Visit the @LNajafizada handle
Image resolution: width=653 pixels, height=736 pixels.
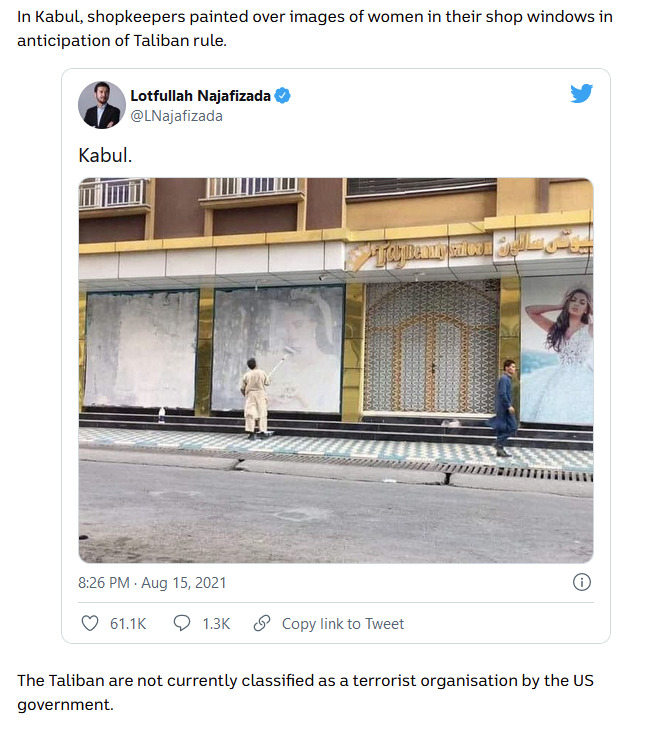[177, 116]
